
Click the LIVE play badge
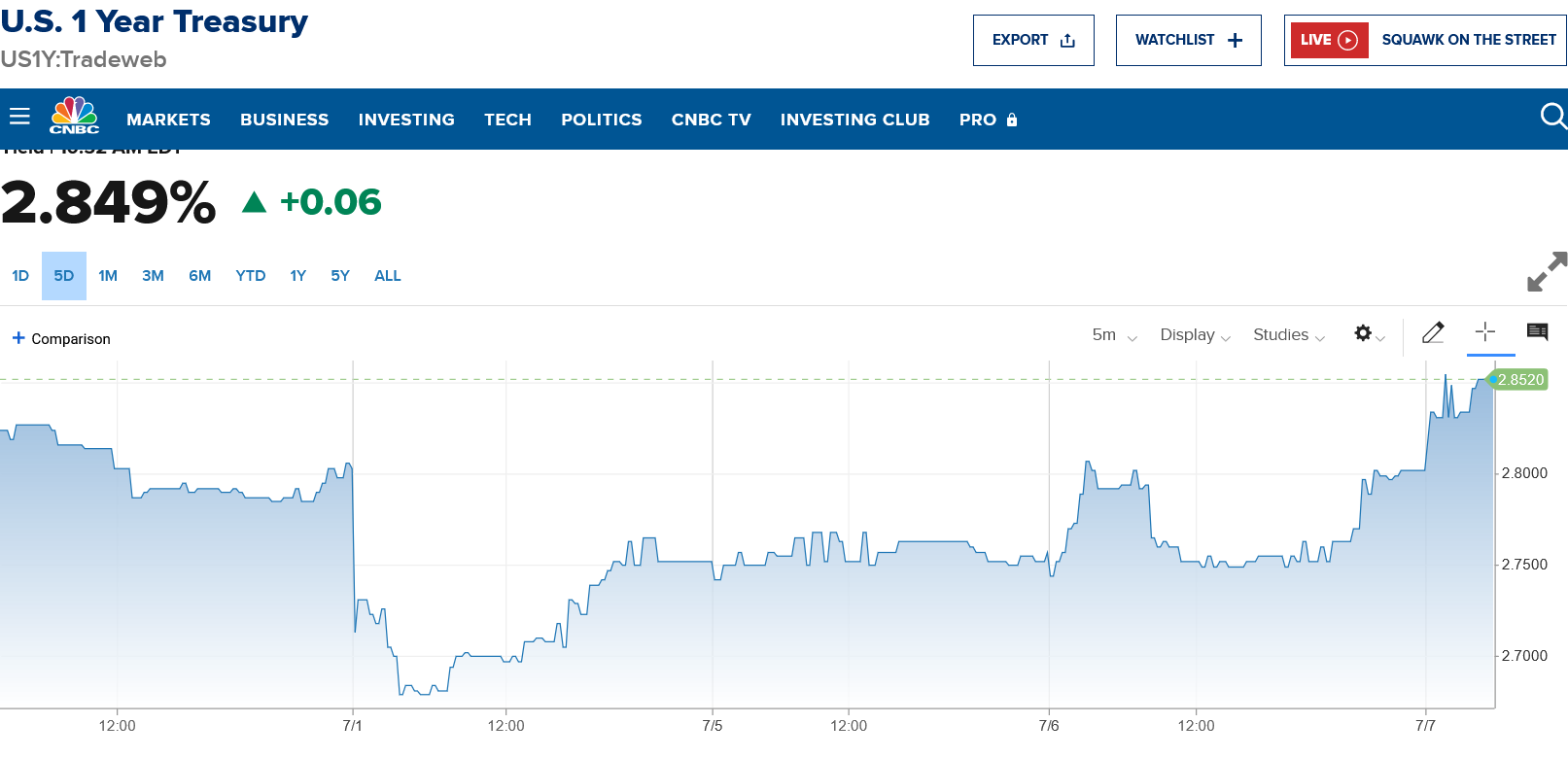coord(1329,40)
